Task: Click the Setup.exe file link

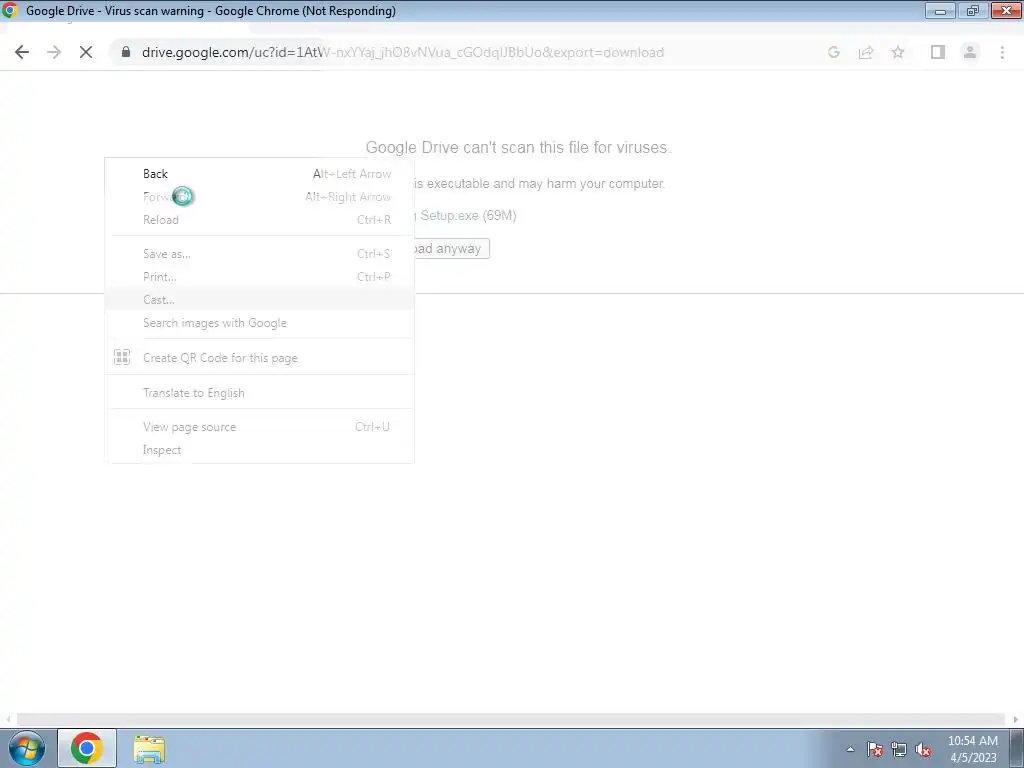Action: pos(449,216)
